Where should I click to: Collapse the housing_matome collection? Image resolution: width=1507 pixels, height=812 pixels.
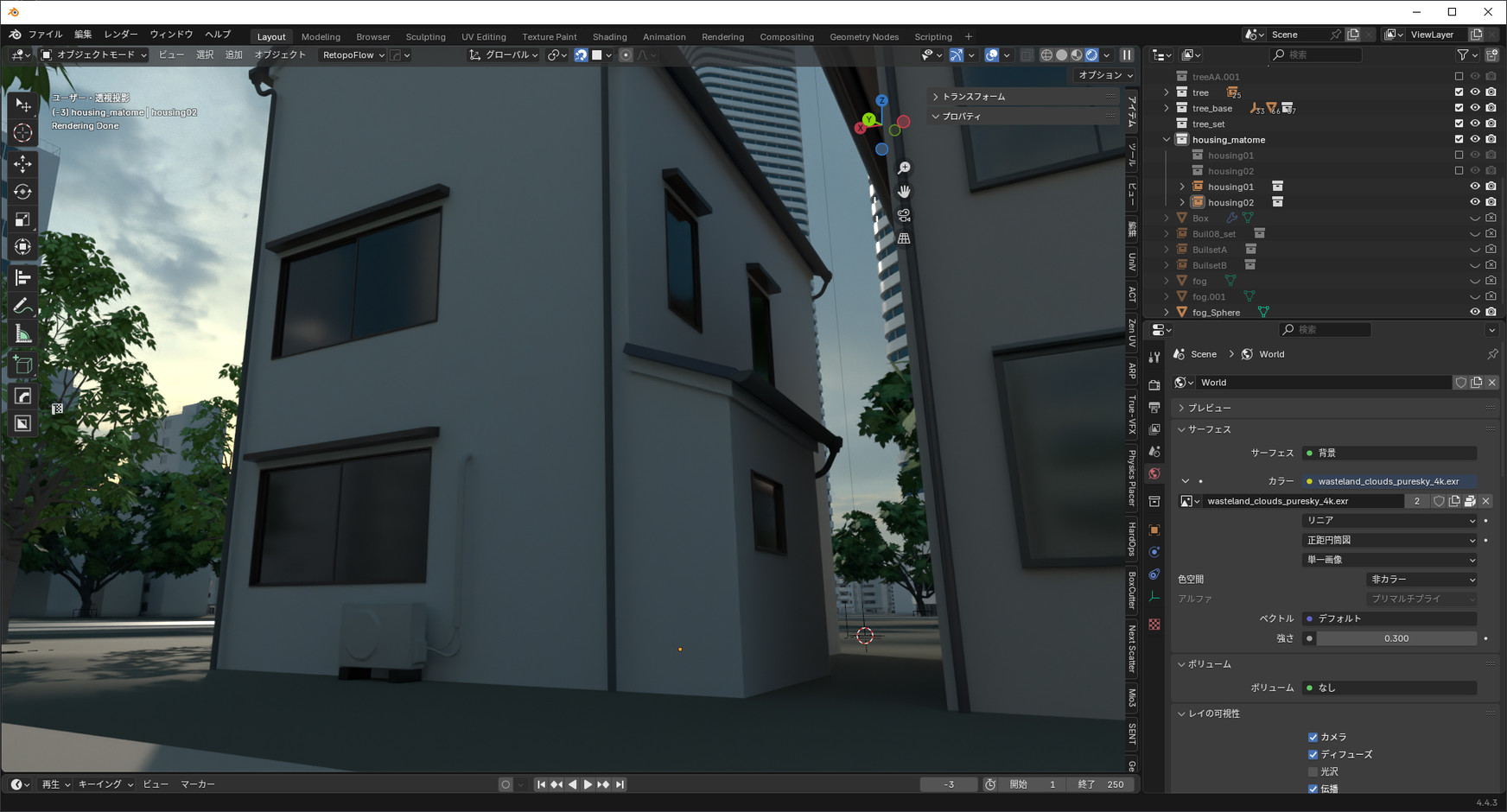[x=1167, y=140]
